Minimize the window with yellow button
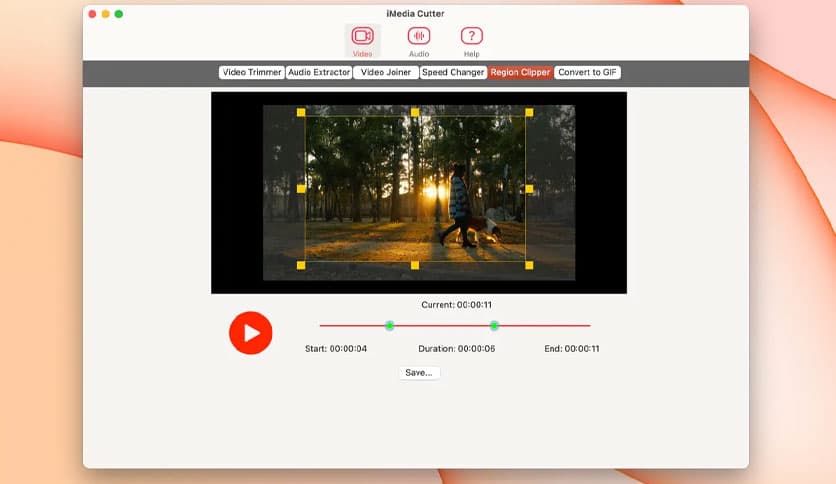Image resolution: width=836 pixels, height=484 pixels. pos(106,14)
